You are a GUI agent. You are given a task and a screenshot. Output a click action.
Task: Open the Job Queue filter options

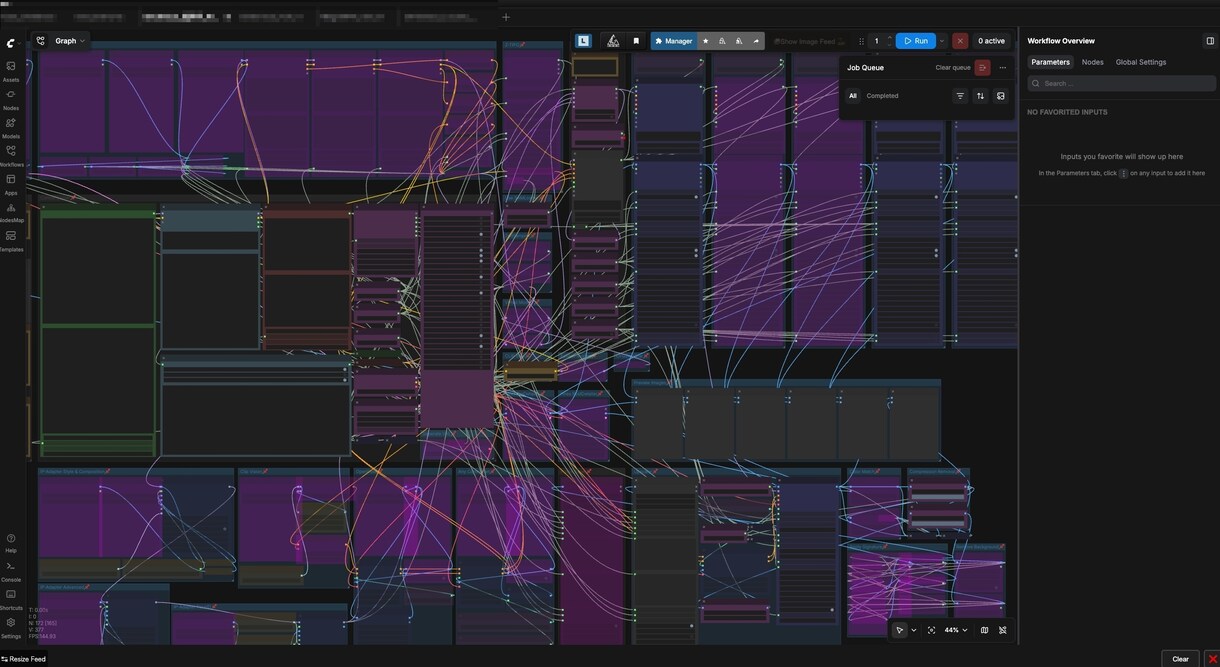[x=960, y=96]
